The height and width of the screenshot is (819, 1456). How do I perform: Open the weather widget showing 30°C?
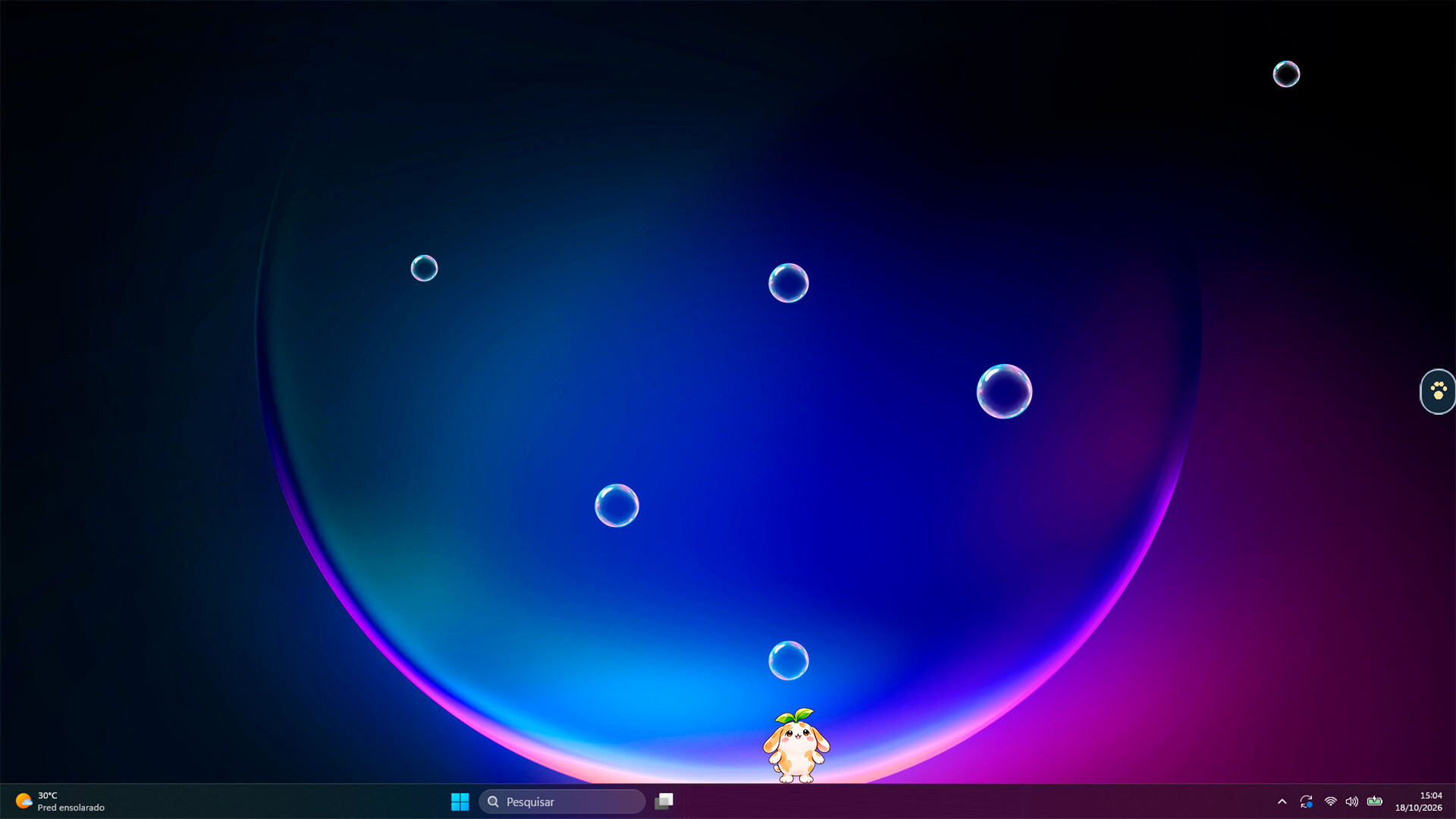(x=61, y=802)
